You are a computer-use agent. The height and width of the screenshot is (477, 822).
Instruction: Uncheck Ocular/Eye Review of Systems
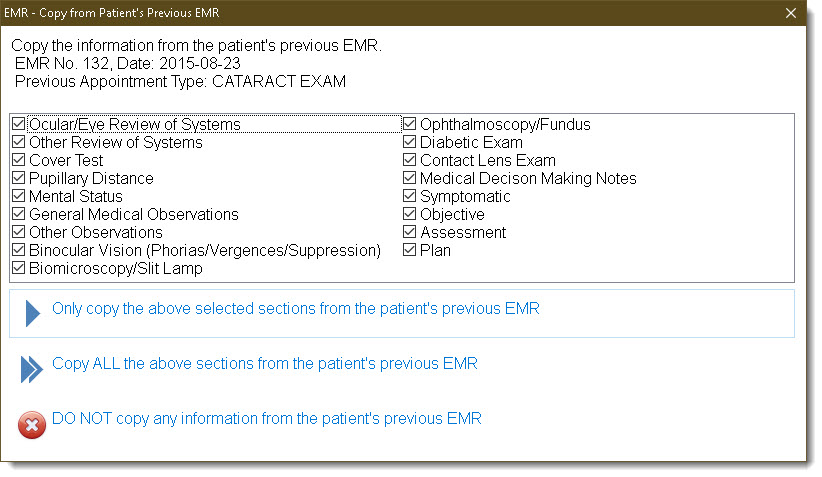(18, 124)
